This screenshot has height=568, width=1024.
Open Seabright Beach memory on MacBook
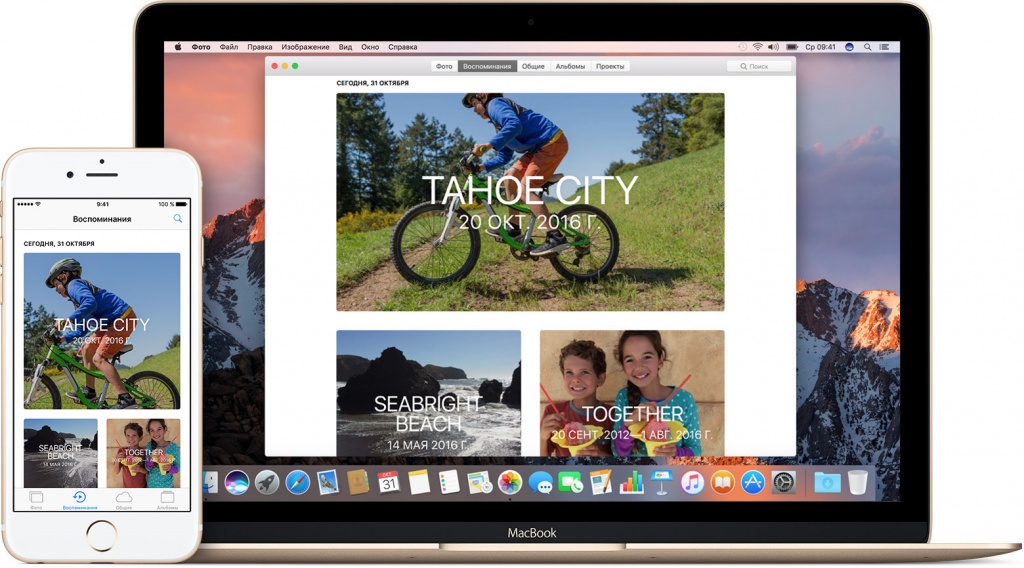(428, 393)
